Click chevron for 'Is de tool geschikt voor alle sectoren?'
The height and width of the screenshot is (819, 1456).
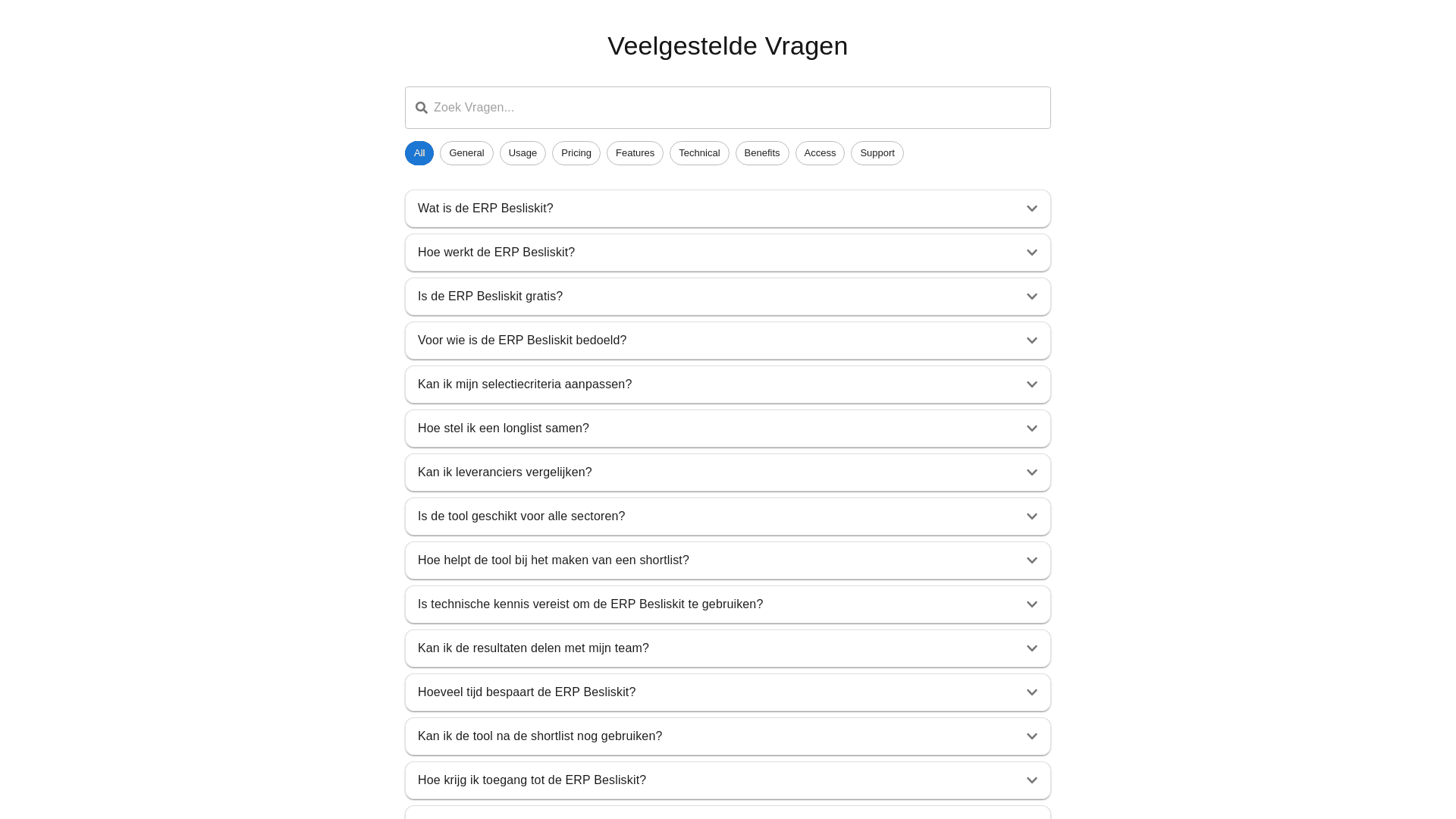pyautogui.click(x=1032, y=516)
